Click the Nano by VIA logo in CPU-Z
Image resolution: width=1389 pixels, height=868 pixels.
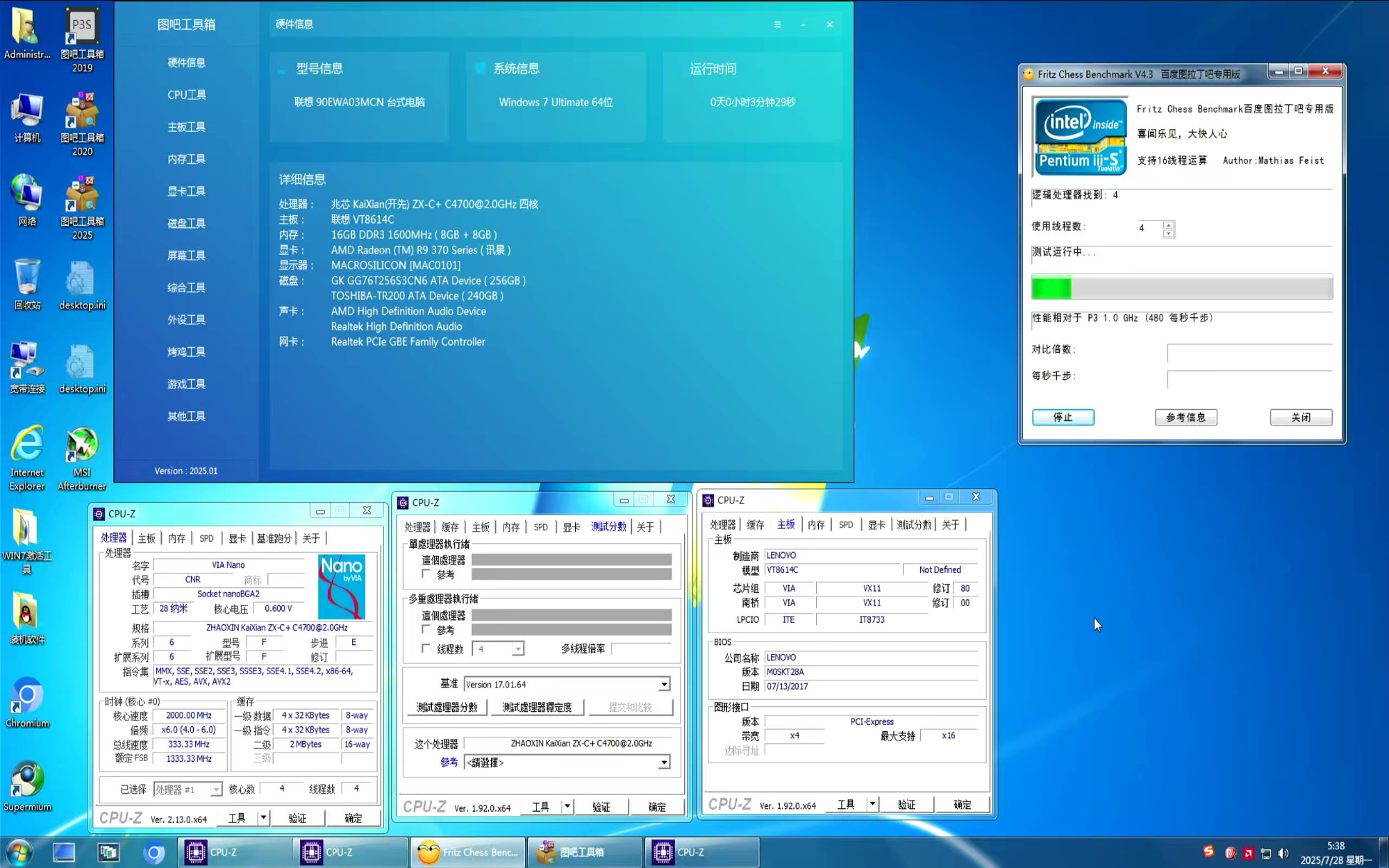tap(341, 586)
